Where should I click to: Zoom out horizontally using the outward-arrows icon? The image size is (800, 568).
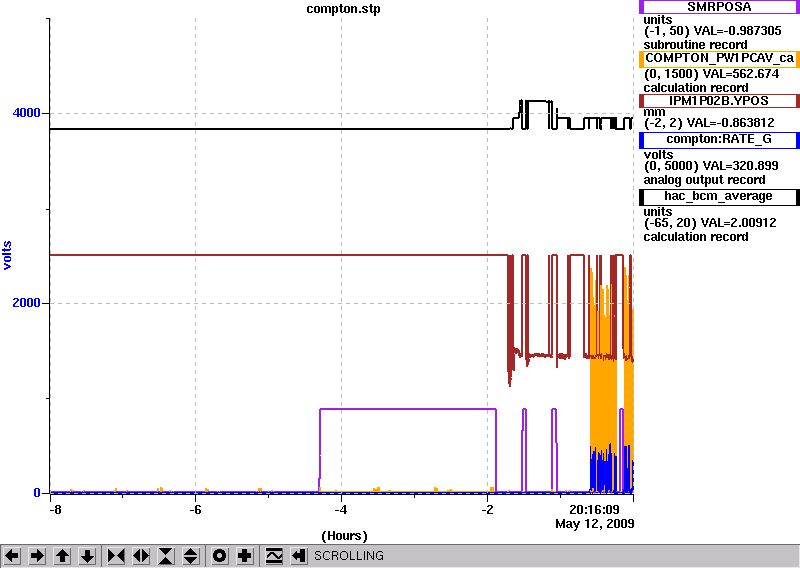pyautogui.click(x=141, y=555)
